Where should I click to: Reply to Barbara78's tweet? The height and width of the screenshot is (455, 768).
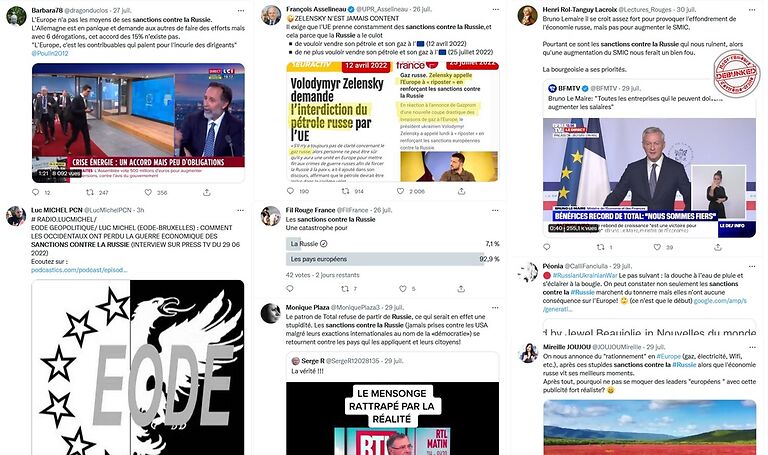coord(35,192)
